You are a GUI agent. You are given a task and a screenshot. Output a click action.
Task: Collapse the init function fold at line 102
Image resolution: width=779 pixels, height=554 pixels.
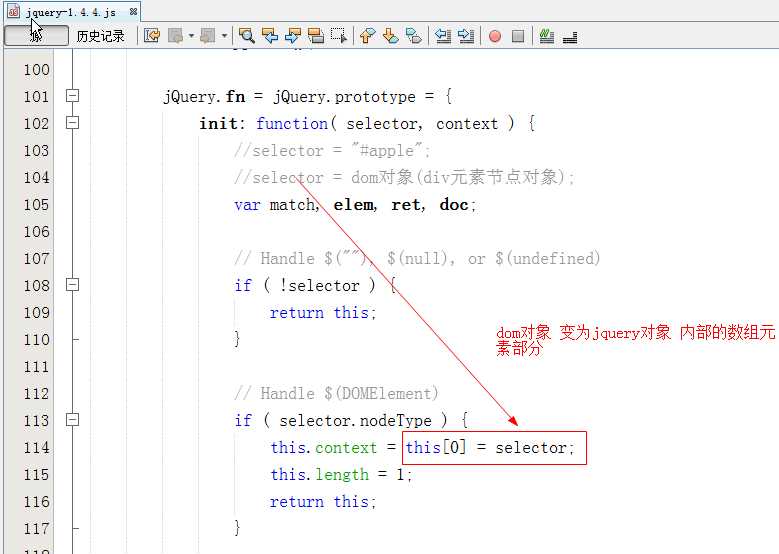(73, 122)
